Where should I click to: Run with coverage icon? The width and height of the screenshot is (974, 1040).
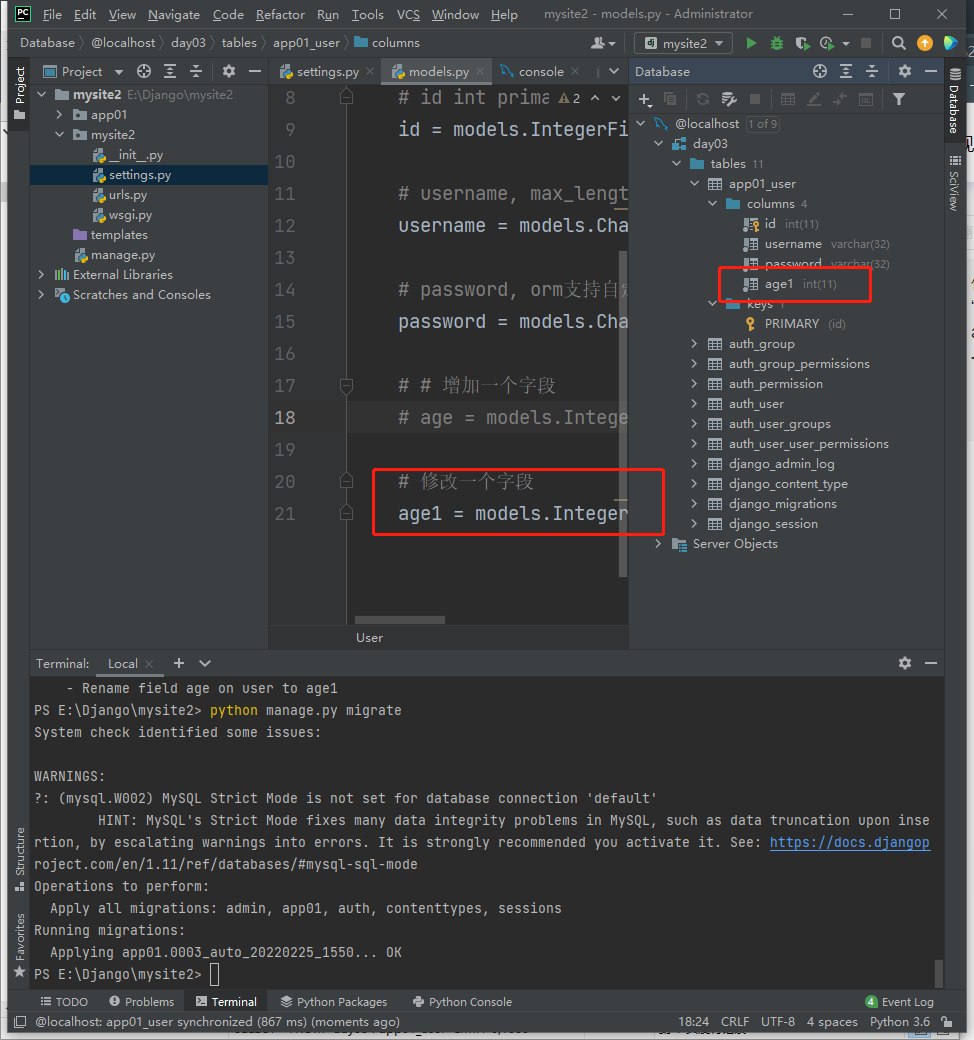click(802, 43)
